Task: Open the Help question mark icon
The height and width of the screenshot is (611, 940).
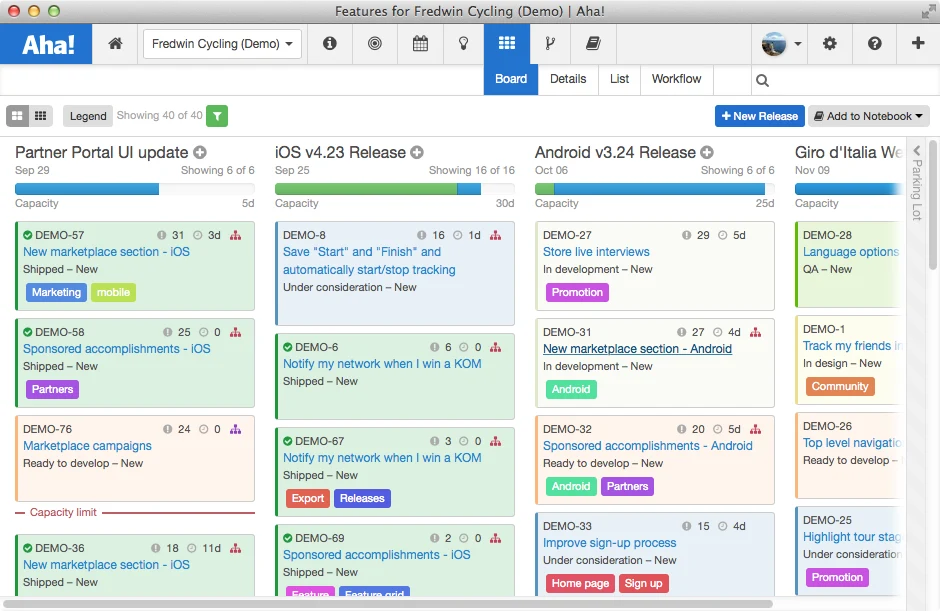Action: pyautogui.click(x=875, y=43)
